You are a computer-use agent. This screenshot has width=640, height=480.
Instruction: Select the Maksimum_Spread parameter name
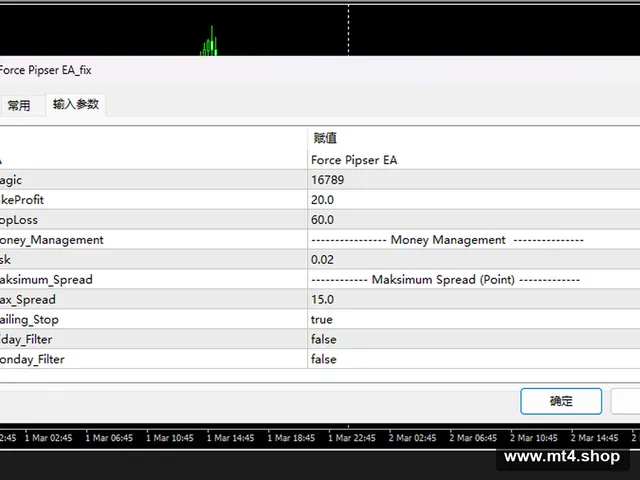click(46, 280)
